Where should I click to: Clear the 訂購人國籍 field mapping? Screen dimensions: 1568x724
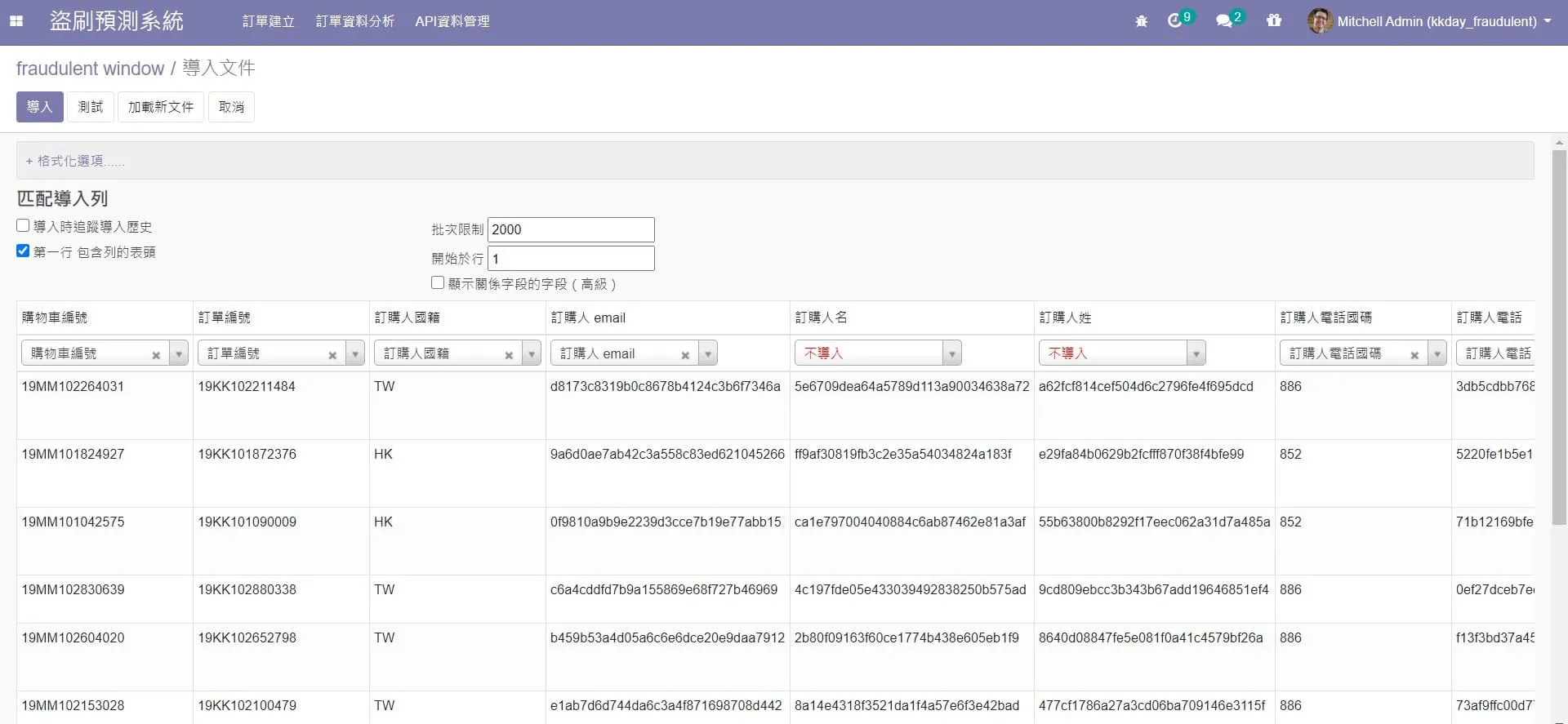pyautogui.click(x=509, y=355)
